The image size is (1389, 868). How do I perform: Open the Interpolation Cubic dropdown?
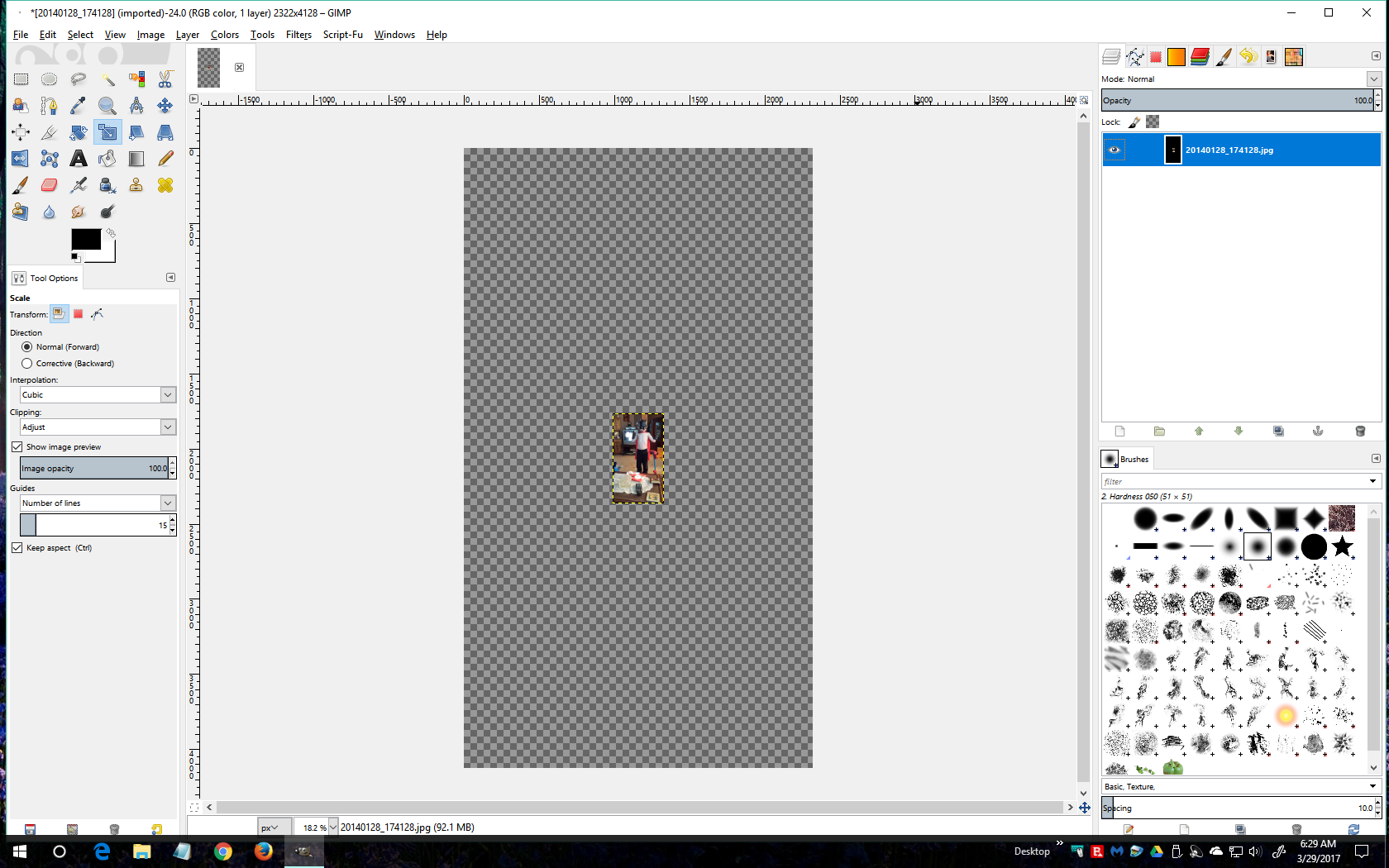[98, 395]
